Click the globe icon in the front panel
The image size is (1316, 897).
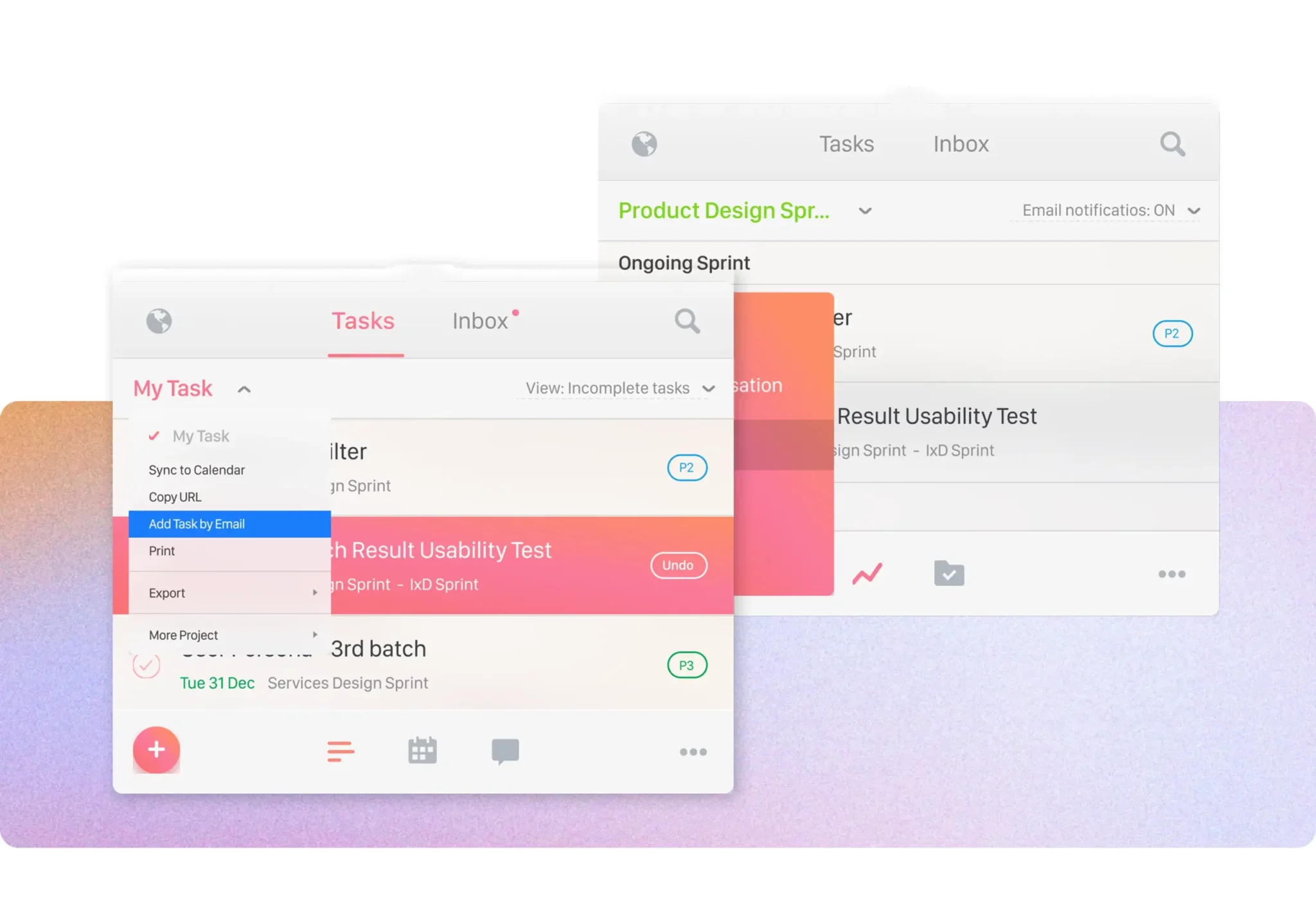coord(159,321)
